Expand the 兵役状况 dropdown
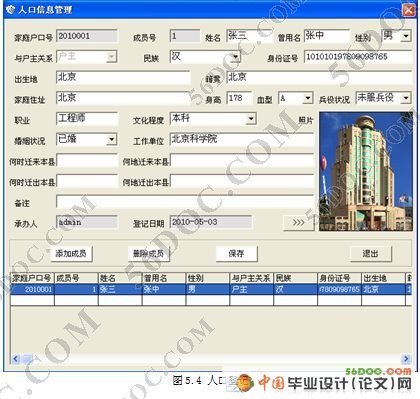Image resolution: width=420 pixels, height=399 pixels. click(x=406, y=98)
